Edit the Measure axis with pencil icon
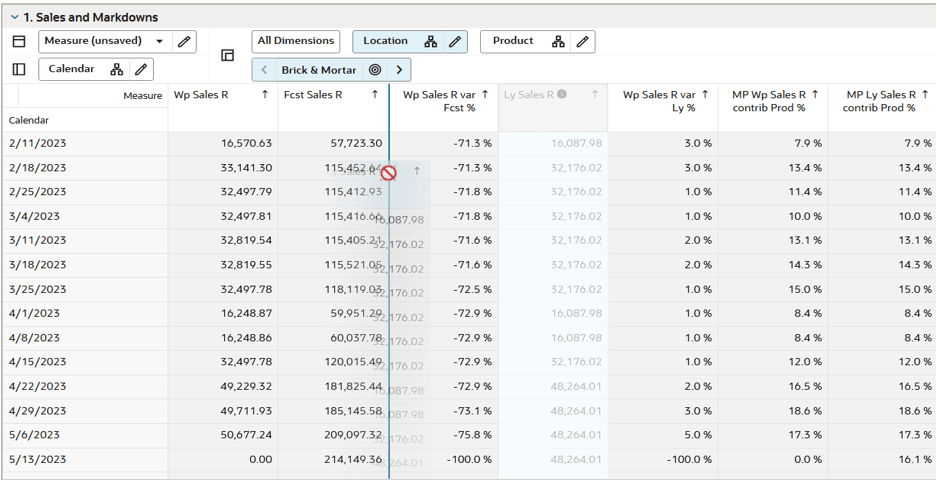 pos(184,41)
